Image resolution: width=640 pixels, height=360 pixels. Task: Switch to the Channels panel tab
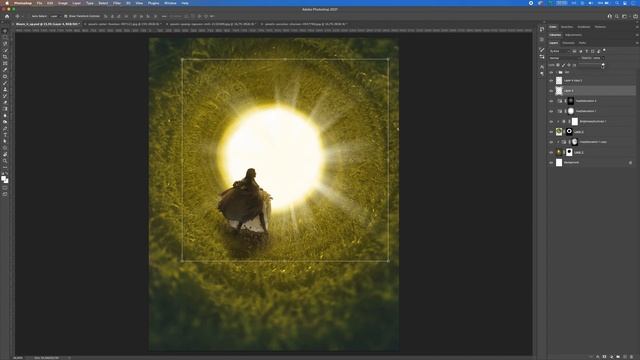click(568, 43)
